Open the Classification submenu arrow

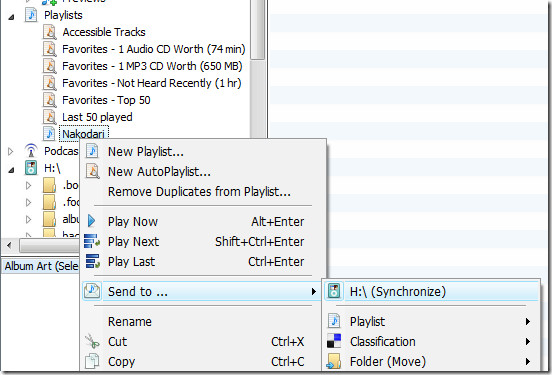528,341
